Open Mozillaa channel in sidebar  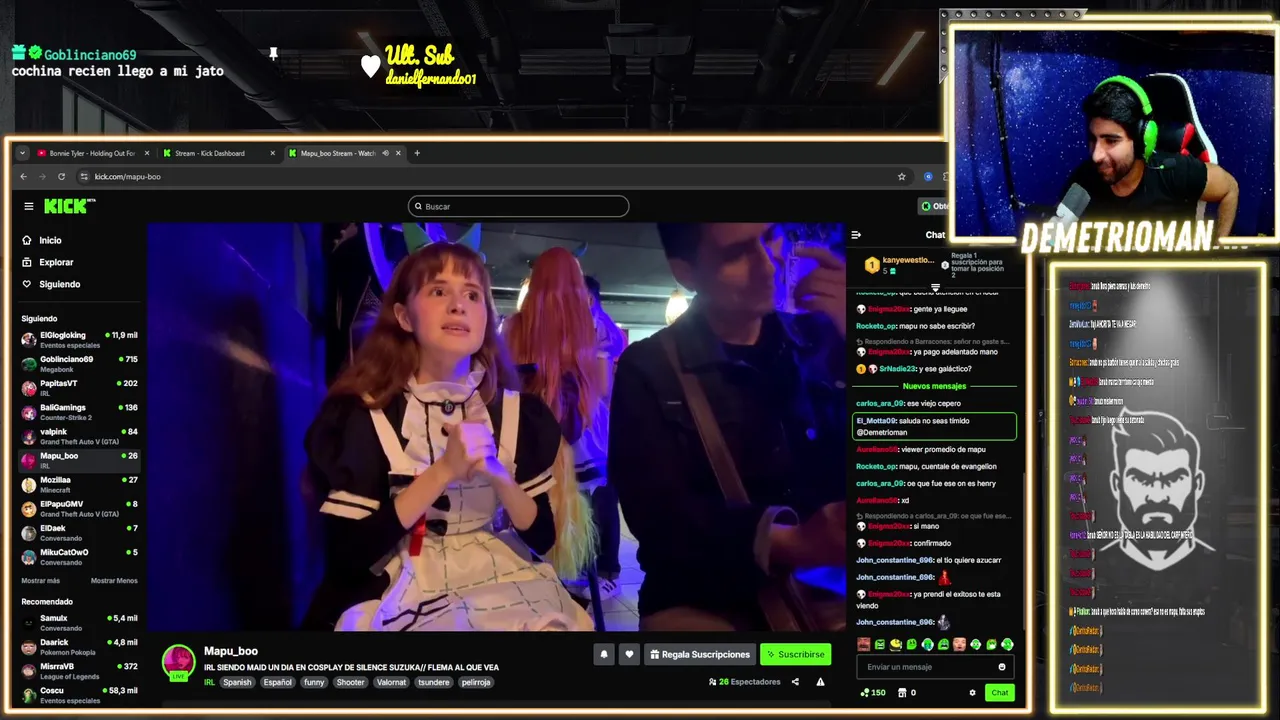click(79, 484)
